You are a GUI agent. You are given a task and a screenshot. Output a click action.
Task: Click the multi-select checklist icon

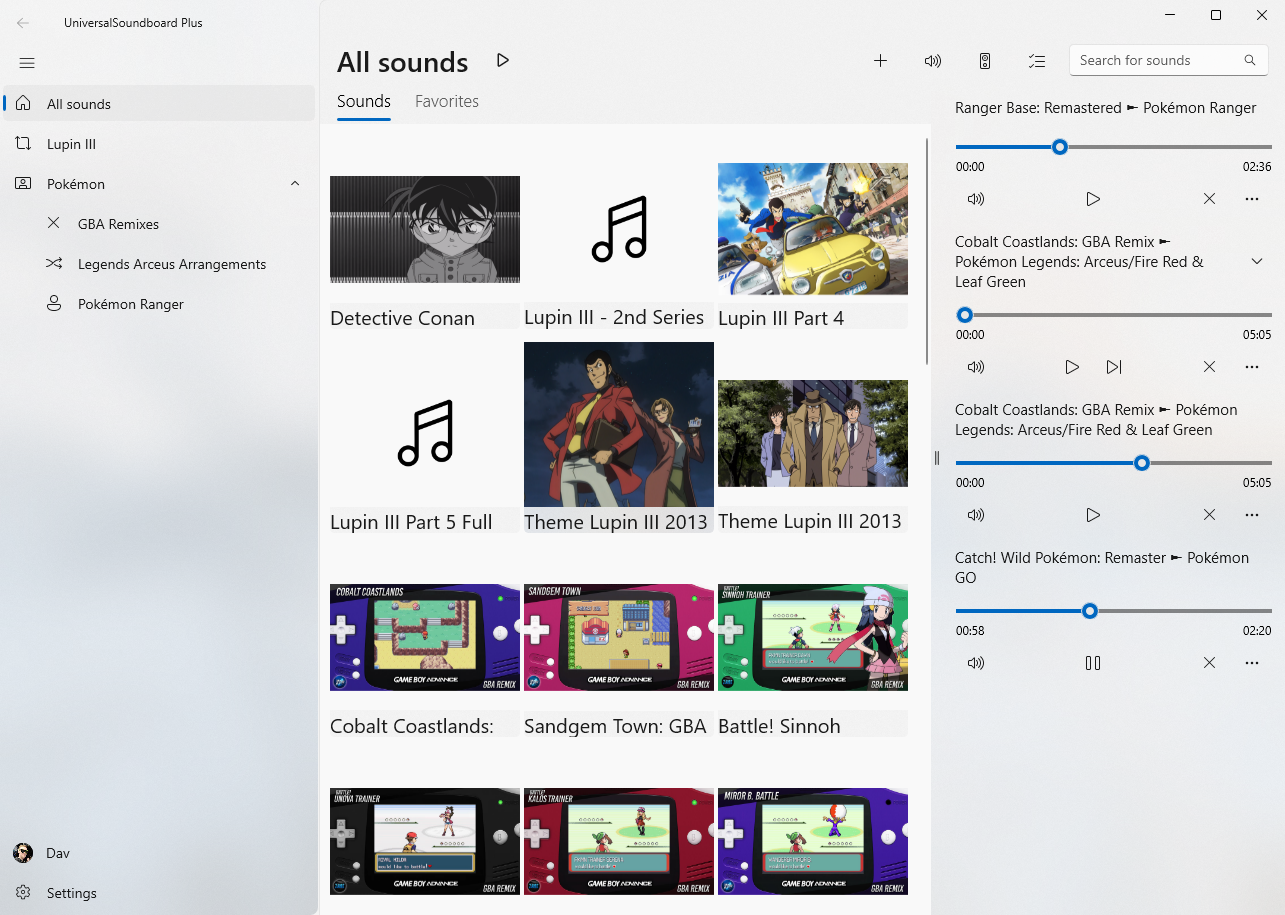click(x=1037, y=61)
